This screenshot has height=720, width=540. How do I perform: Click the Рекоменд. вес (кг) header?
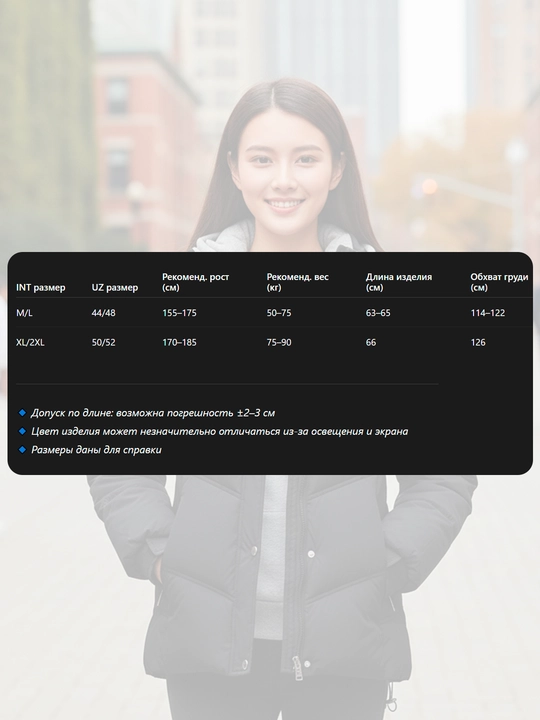[298, 282]
